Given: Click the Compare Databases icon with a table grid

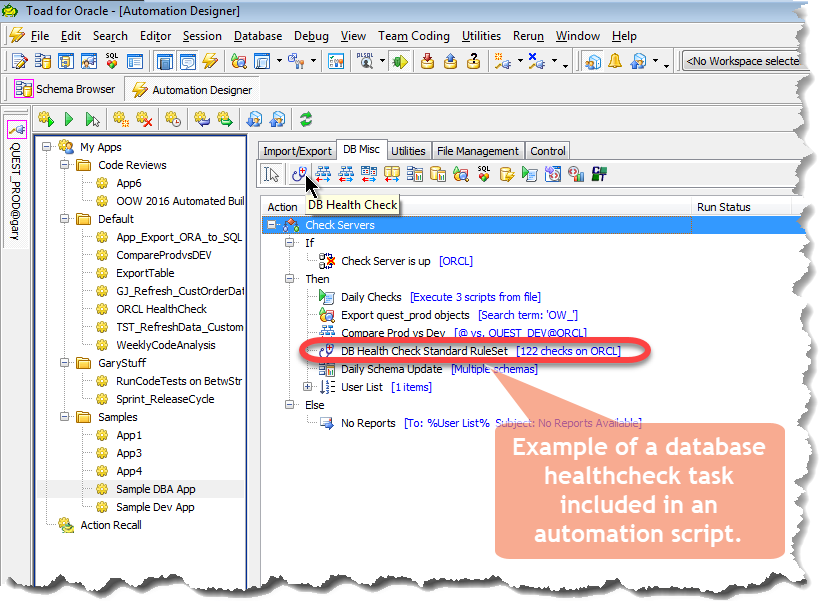Looking at the screenshot, I should (369, 174).
